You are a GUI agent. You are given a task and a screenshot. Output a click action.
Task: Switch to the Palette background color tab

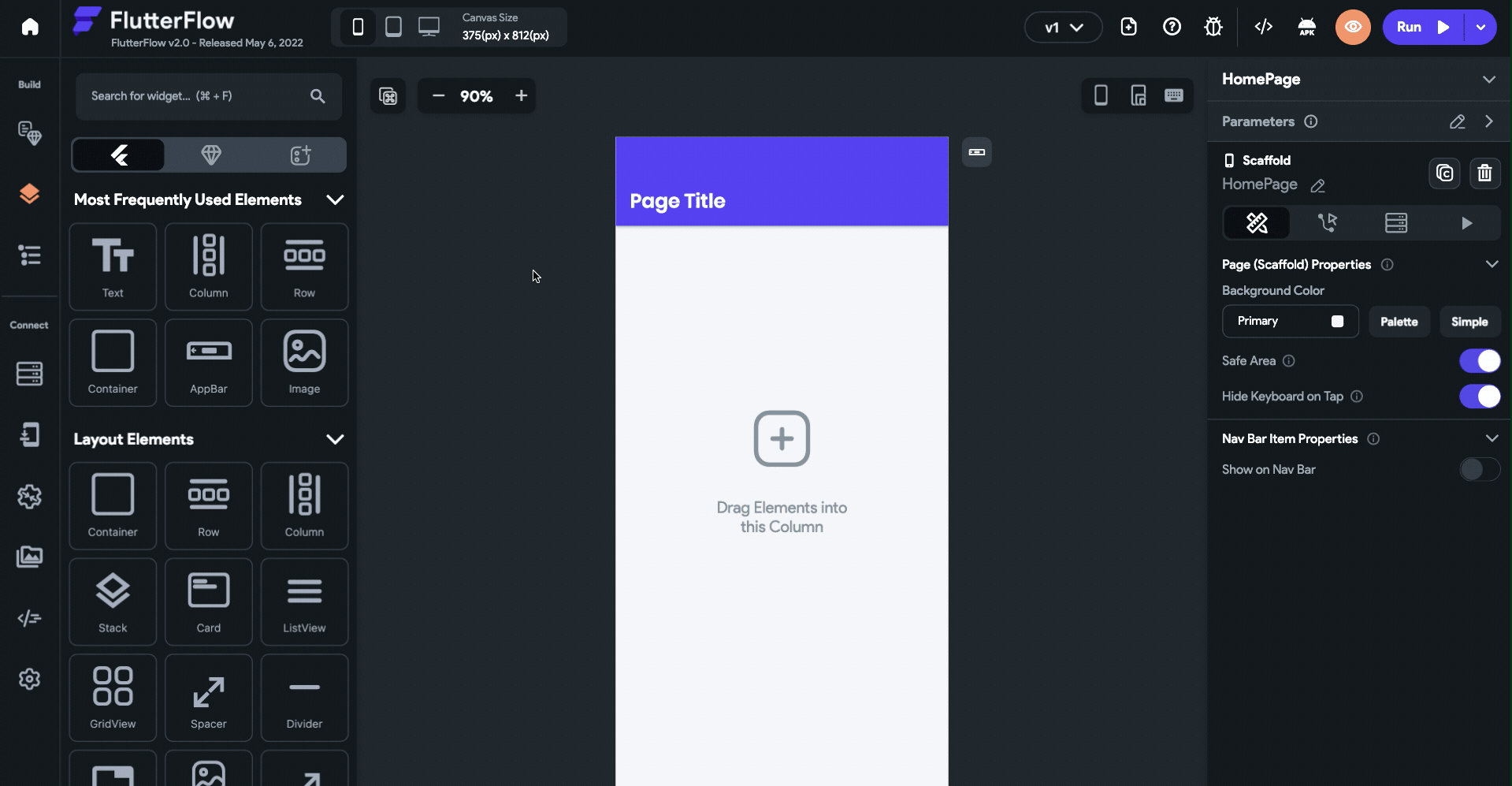(x=1399, y=322)
